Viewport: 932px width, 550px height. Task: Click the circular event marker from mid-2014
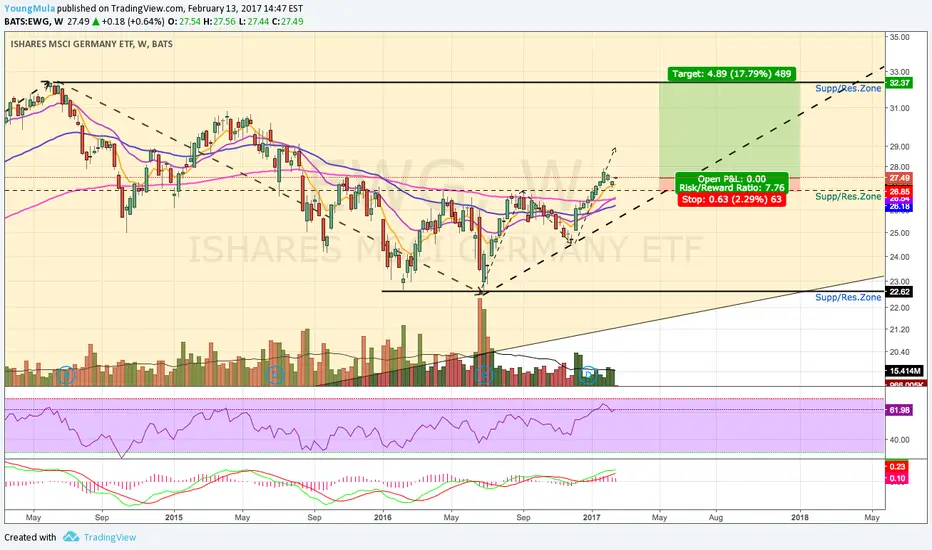[67, 375]
